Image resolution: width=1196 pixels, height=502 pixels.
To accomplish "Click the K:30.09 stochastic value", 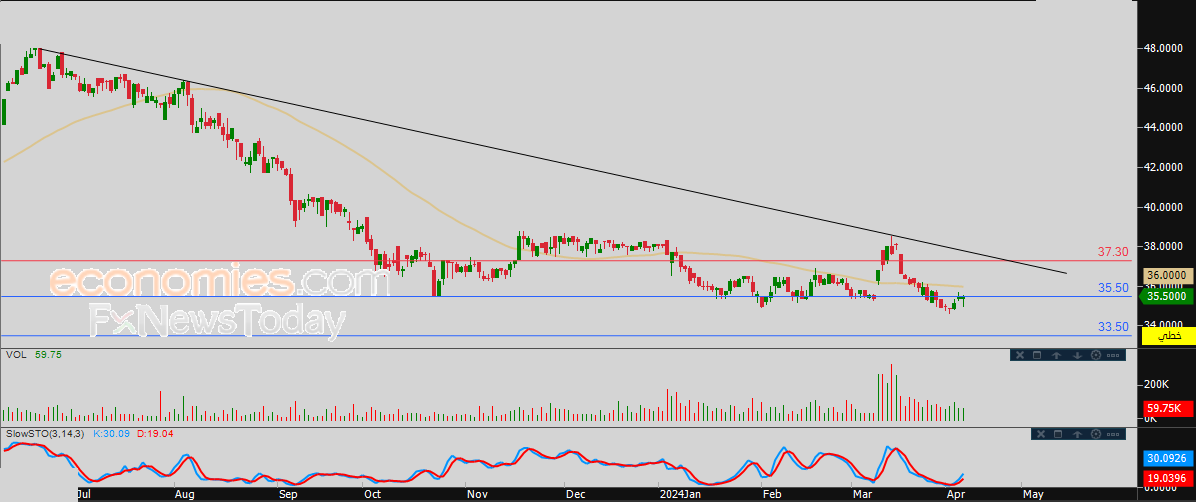I will [109, 433].
